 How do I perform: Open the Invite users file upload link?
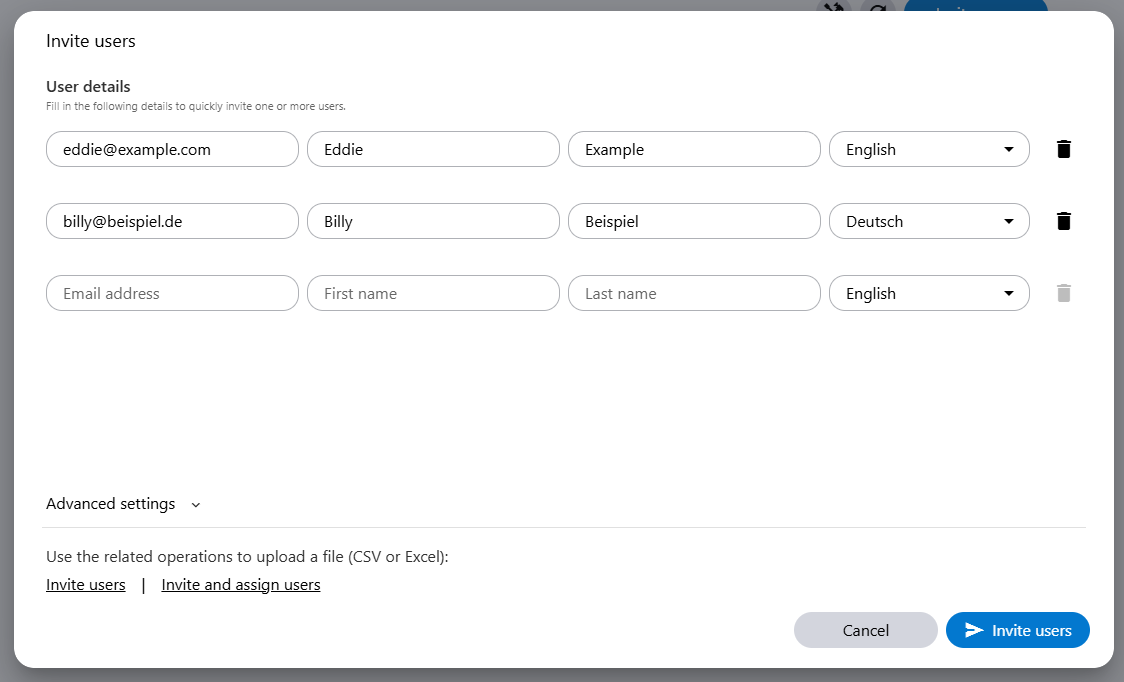click(x=86, y=585)
